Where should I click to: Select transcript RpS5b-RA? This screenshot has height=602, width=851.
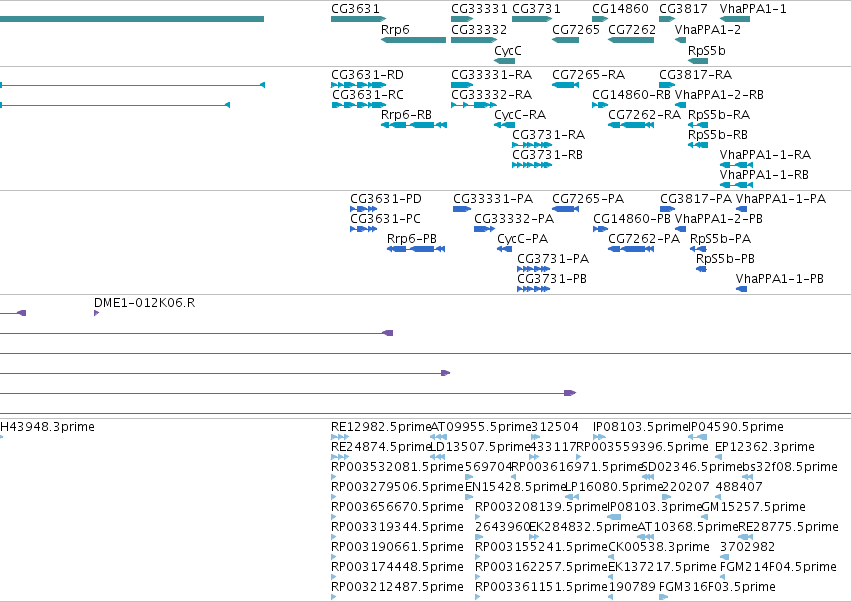point(719,115)
